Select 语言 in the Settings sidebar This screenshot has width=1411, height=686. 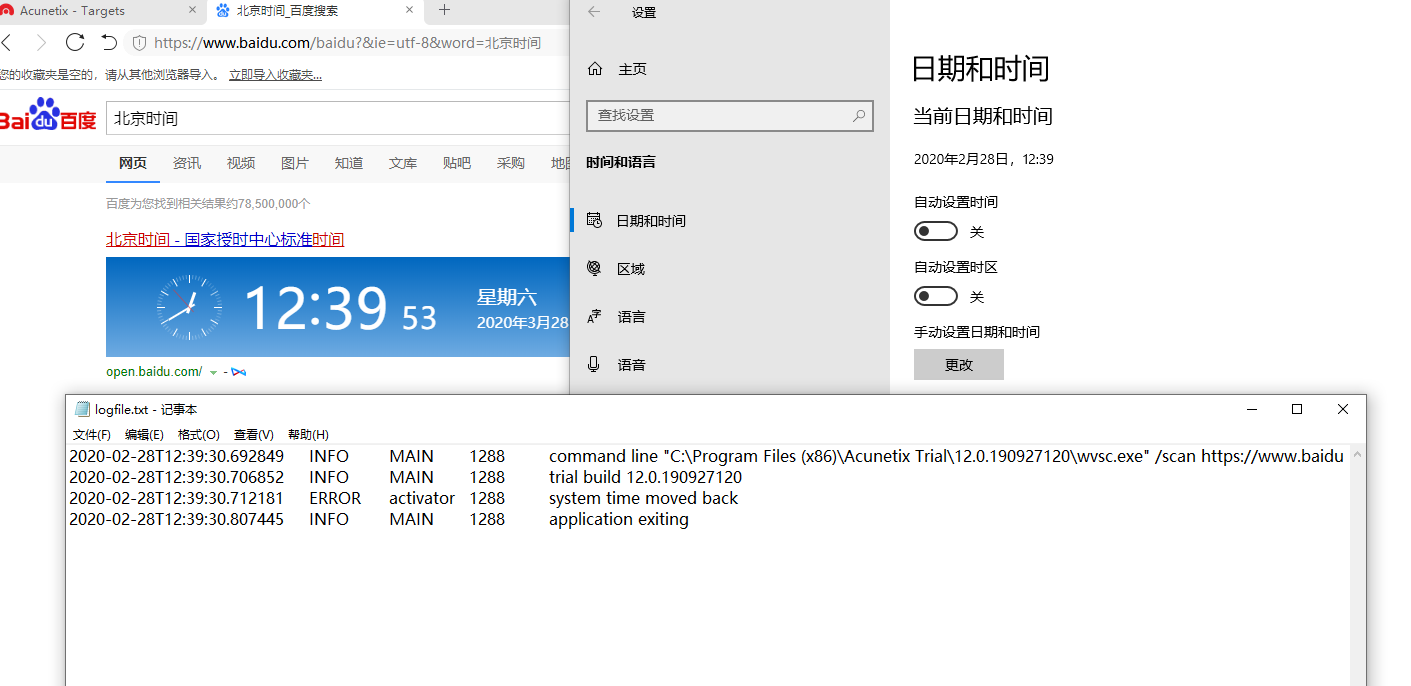[730, 317]
